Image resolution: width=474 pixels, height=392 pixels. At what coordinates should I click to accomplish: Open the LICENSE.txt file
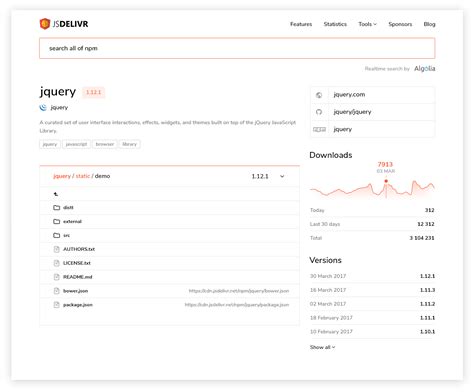[x=77, y=263]
